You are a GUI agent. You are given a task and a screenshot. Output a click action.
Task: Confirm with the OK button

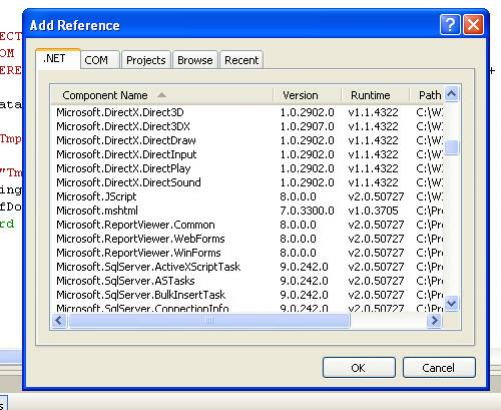tap(359, 368)
